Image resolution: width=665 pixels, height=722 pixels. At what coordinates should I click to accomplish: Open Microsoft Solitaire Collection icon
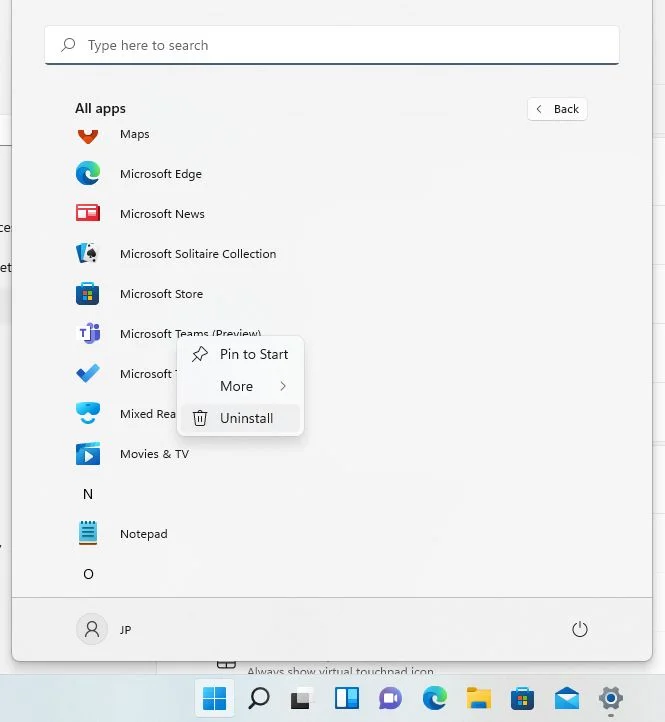[88, 253]
